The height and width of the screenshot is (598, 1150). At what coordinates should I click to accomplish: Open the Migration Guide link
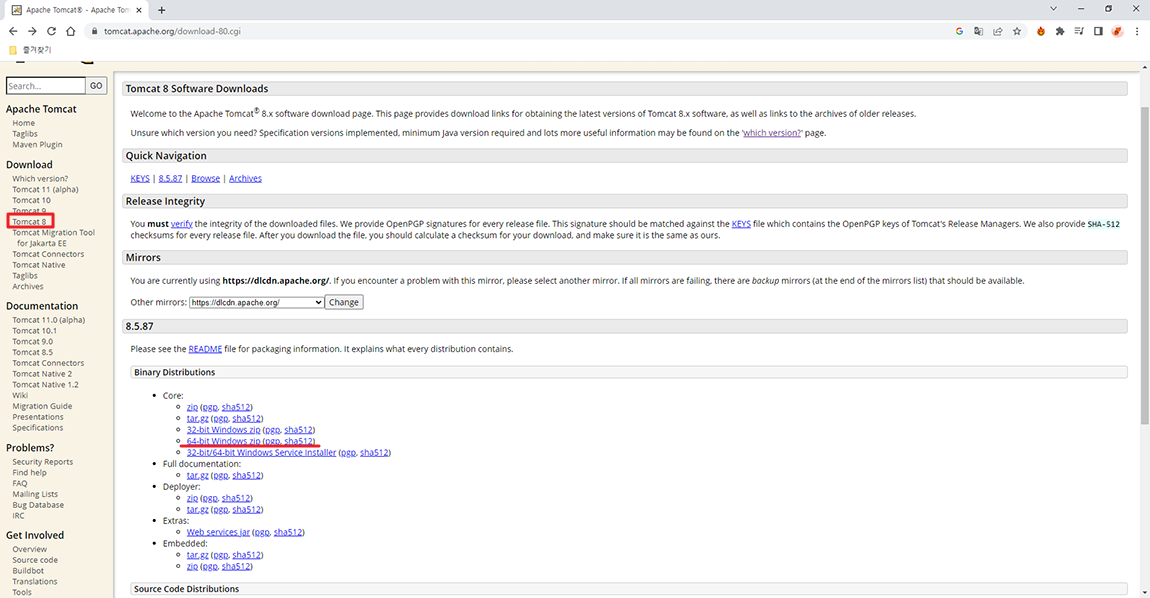coord(43,406)
